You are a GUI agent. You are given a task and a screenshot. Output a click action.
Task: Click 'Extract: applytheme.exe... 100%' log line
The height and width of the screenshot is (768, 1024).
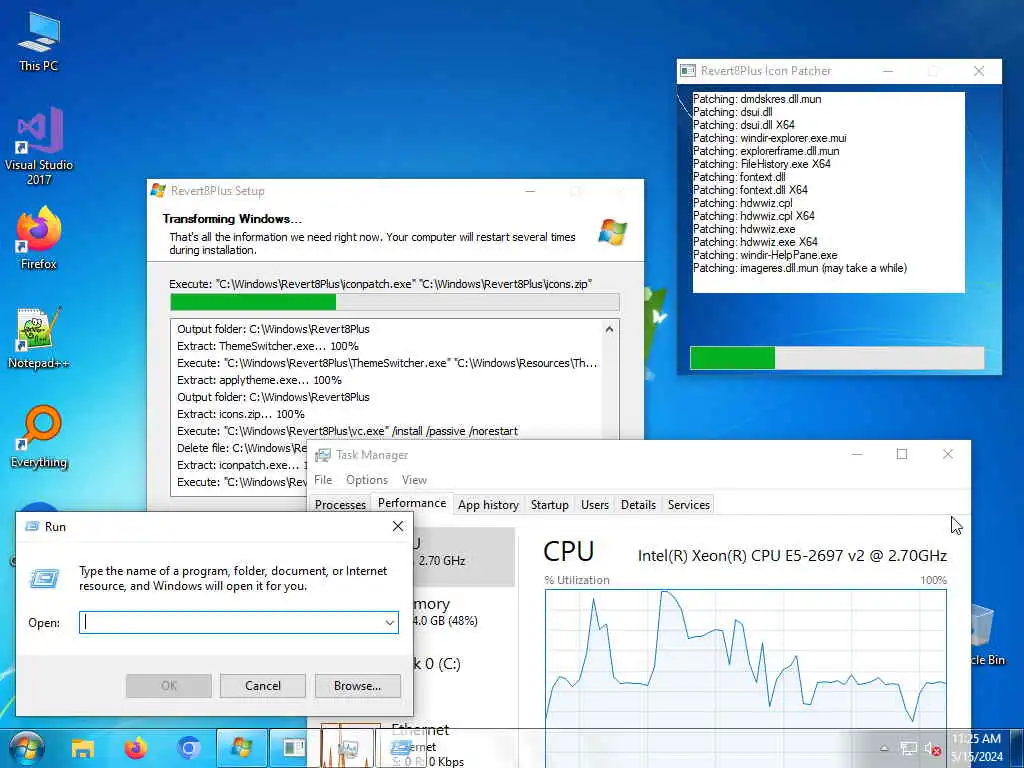click(x=259, y=380)
